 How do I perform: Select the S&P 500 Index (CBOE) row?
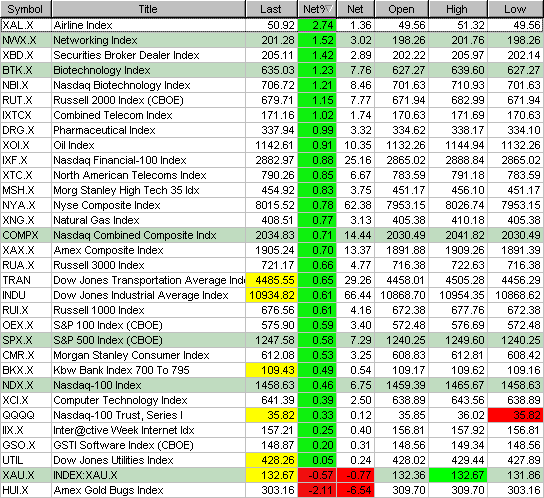coord(272,340)
